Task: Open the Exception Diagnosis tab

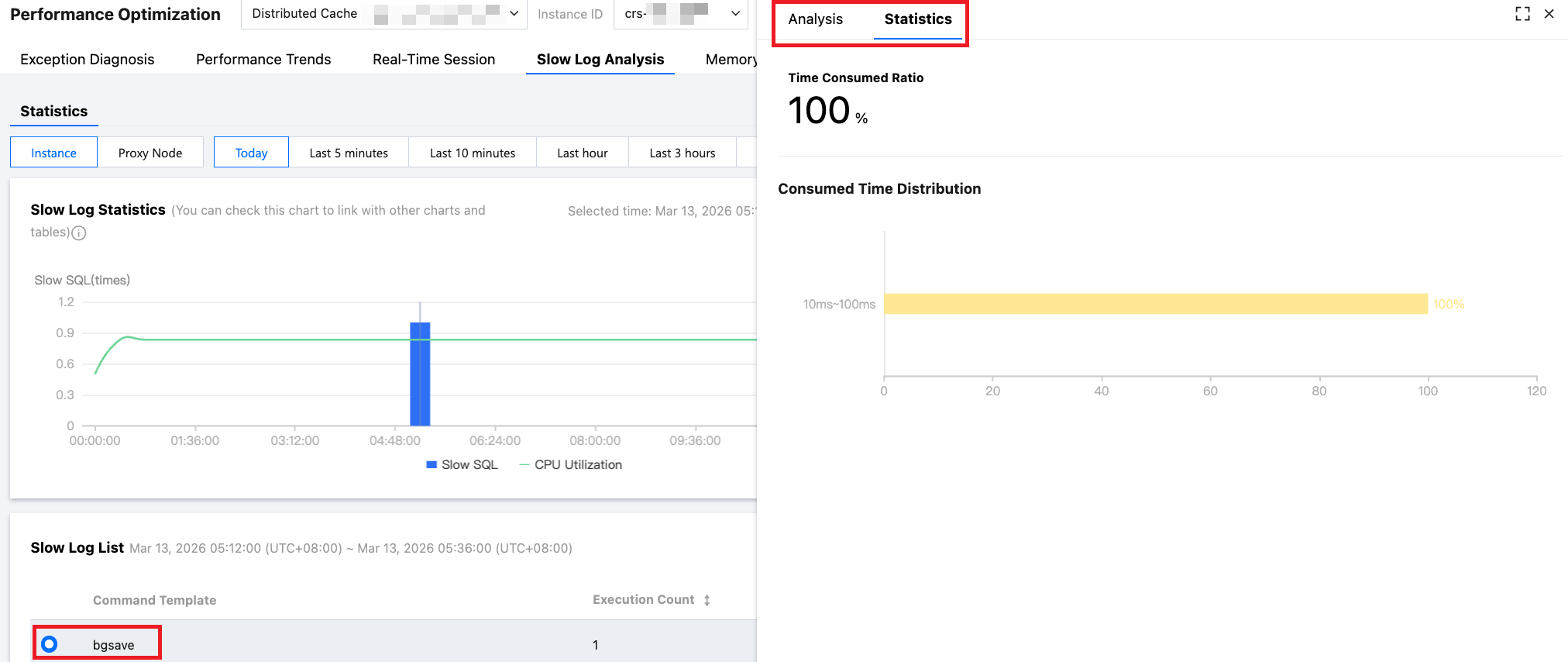Action: pyautogui.click(x=88, y=60)
